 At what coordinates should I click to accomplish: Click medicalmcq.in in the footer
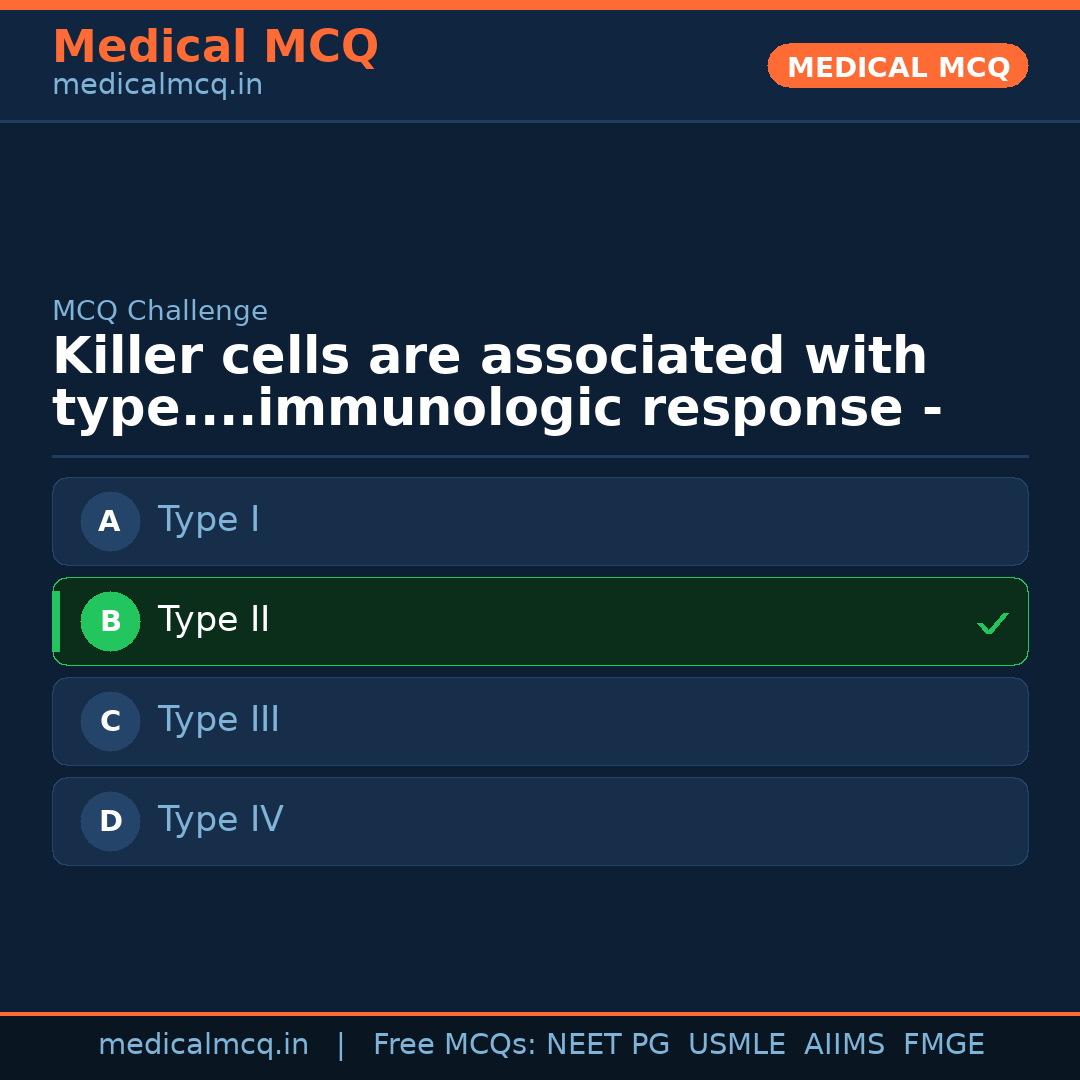(204, 1044)
